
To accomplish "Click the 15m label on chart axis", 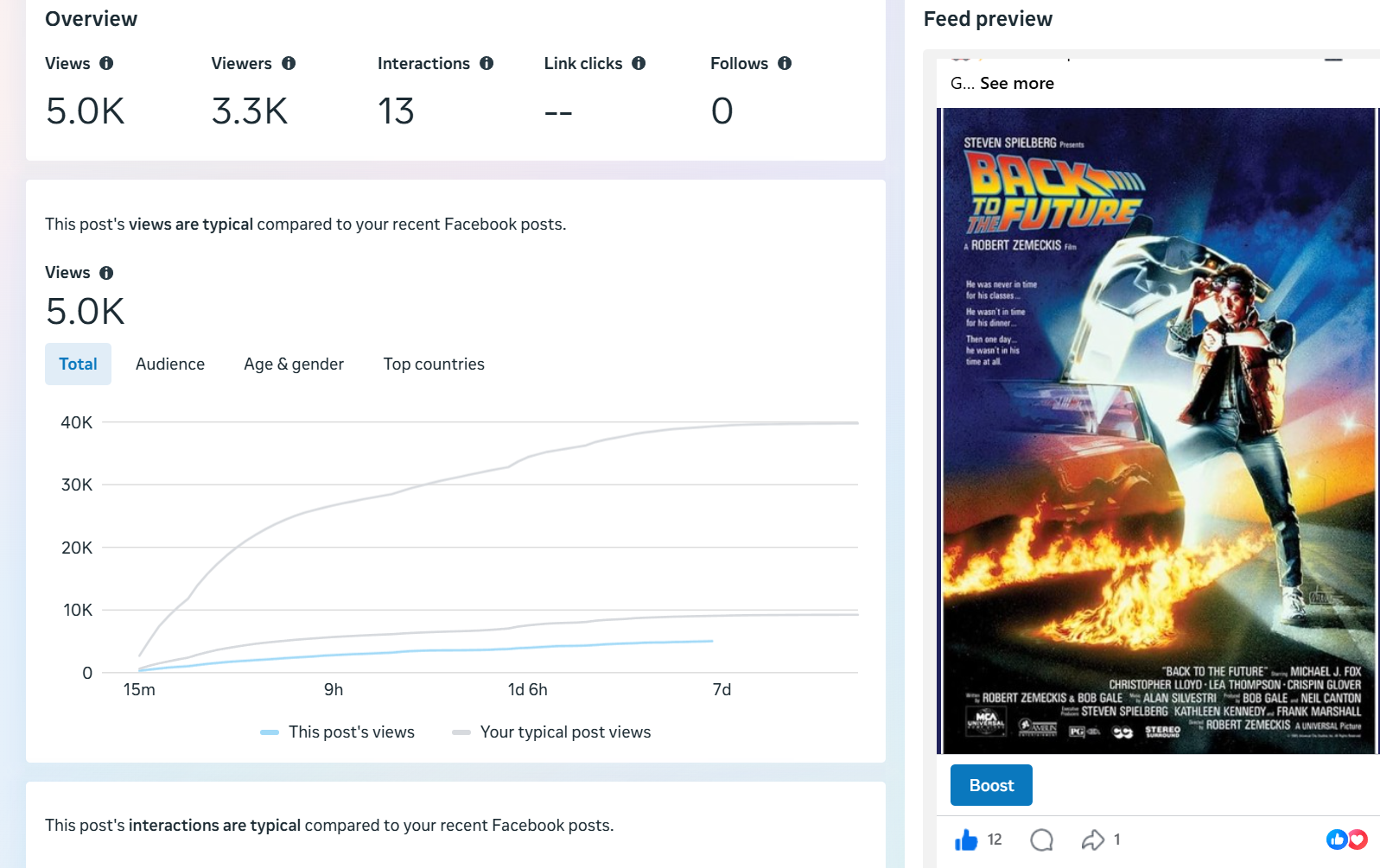I will click(x=139, y=690).
